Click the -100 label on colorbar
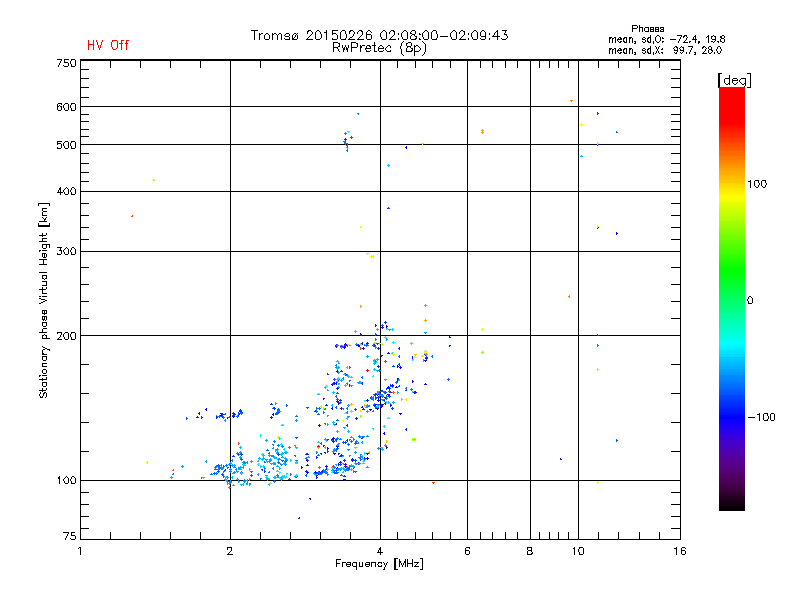Viewport: 800px width, 600px height. [x=761, y=417]
